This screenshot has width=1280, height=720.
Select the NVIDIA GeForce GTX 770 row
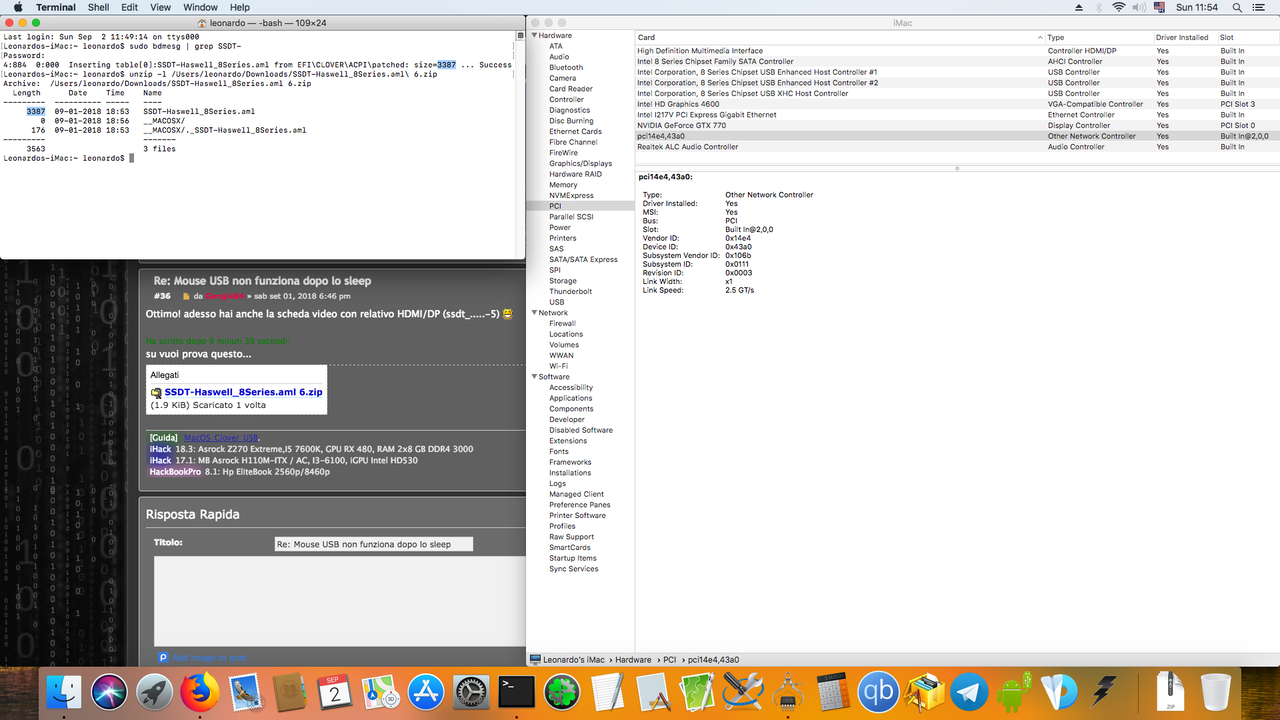tap(957, 125)
